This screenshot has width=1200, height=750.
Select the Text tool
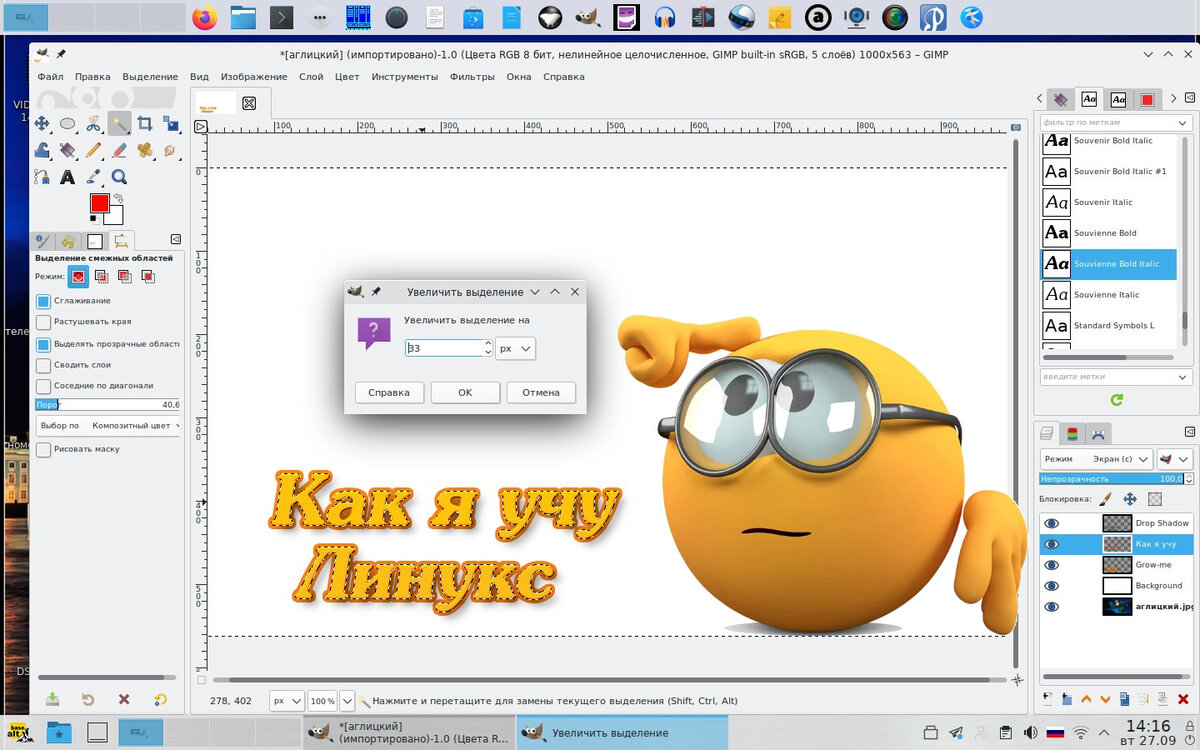click(68, 177)
